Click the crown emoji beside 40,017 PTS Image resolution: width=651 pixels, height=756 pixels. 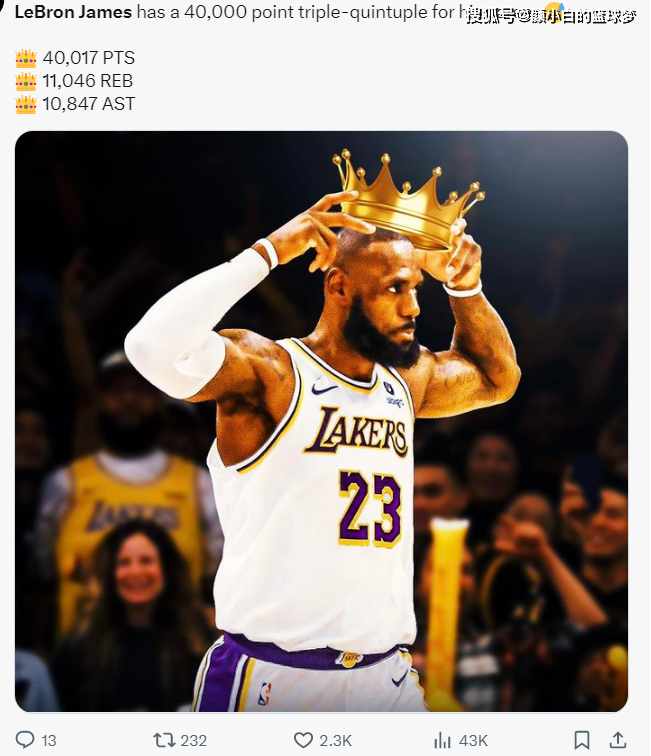pos(26,58)
